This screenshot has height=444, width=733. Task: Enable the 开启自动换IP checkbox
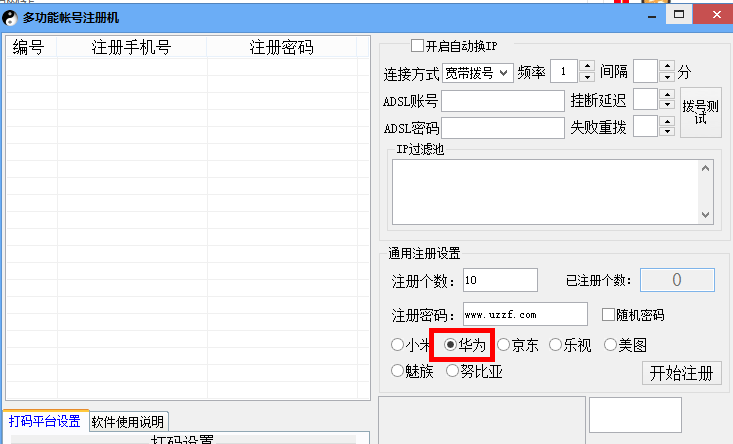tap(417, 46)
